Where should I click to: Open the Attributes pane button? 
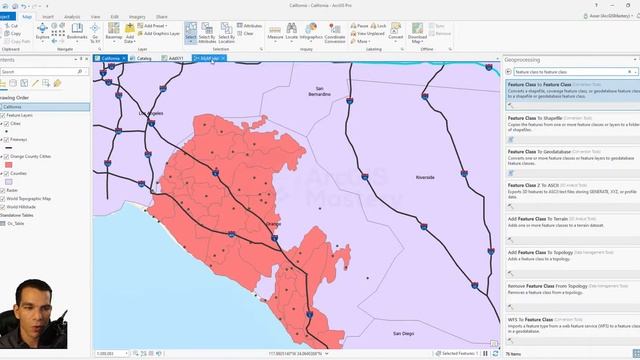pyautogui.click(x=249, y=26)
